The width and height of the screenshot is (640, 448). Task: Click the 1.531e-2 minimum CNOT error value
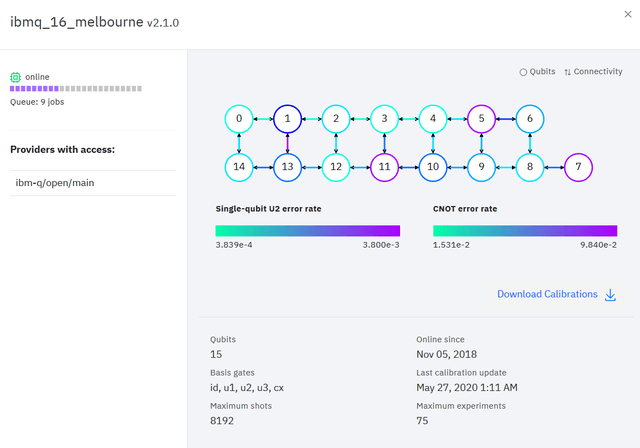[x=451, y=245]
